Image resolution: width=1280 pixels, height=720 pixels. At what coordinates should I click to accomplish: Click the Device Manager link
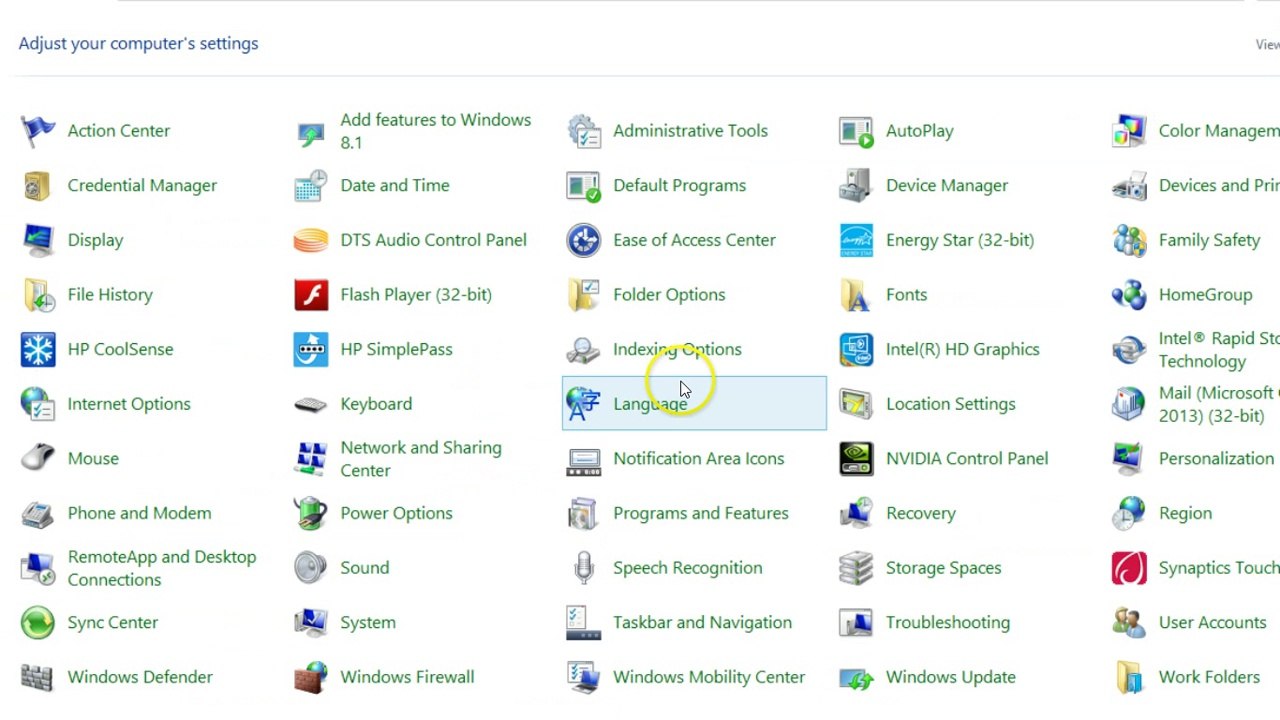pyautogui.click(x=947, y=185)
